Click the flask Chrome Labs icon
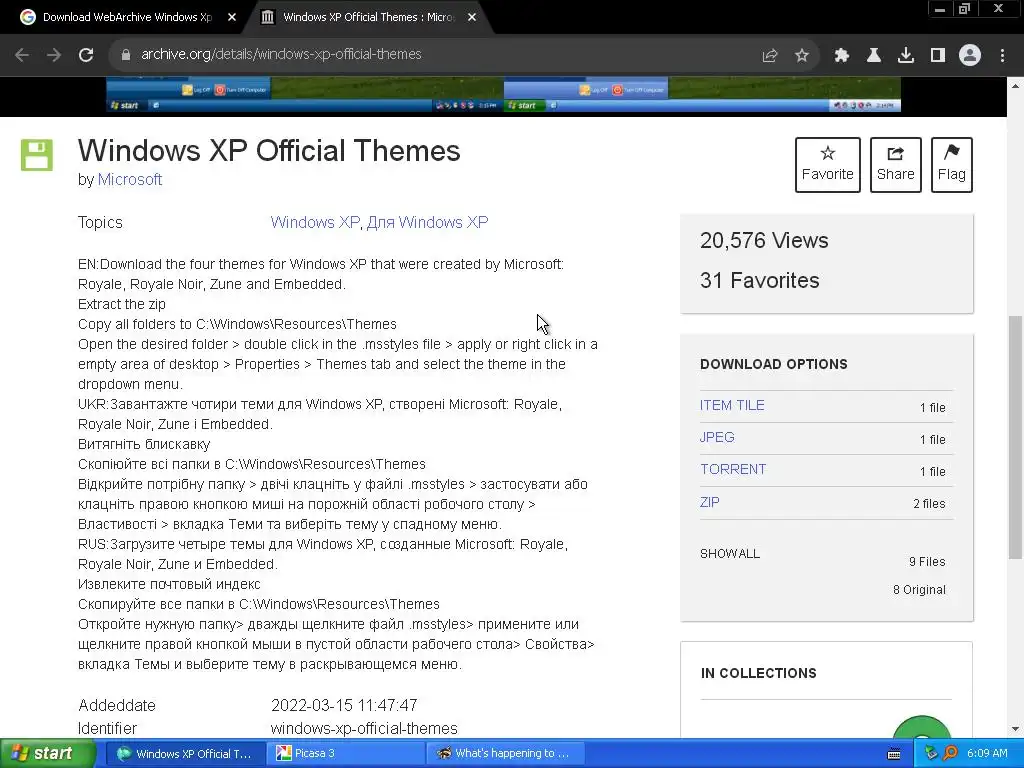1024x768 pixels. point(874,56)
